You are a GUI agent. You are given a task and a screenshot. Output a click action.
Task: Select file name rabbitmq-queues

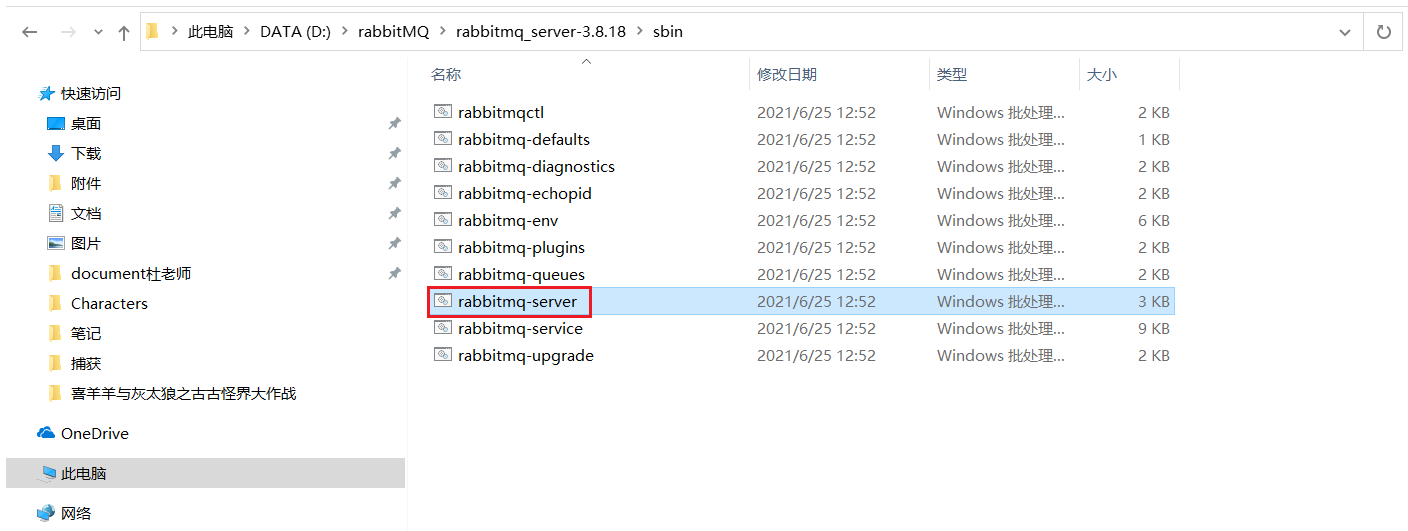pos(521,274)
